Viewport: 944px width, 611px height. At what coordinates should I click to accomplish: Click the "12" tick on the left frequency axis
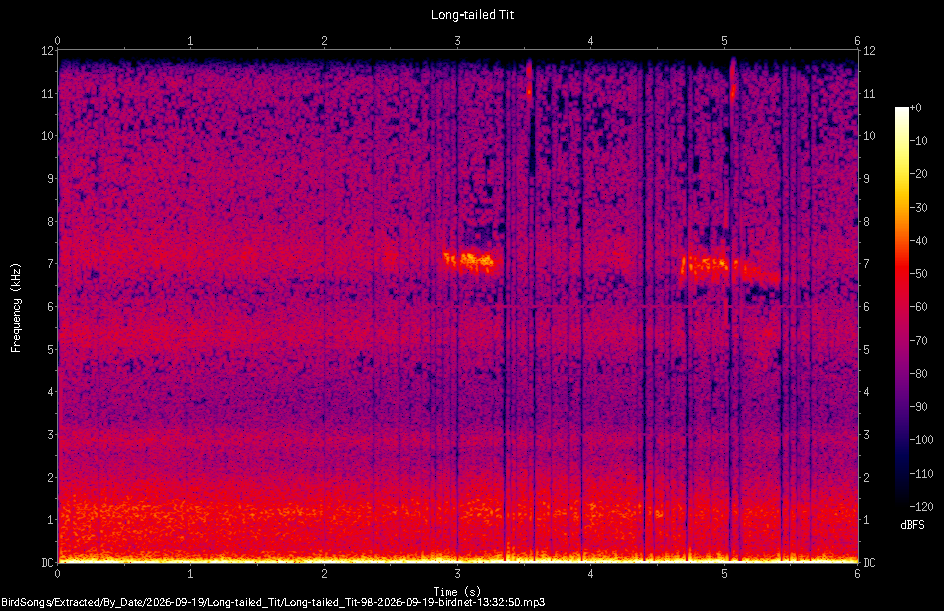(47, 51)
